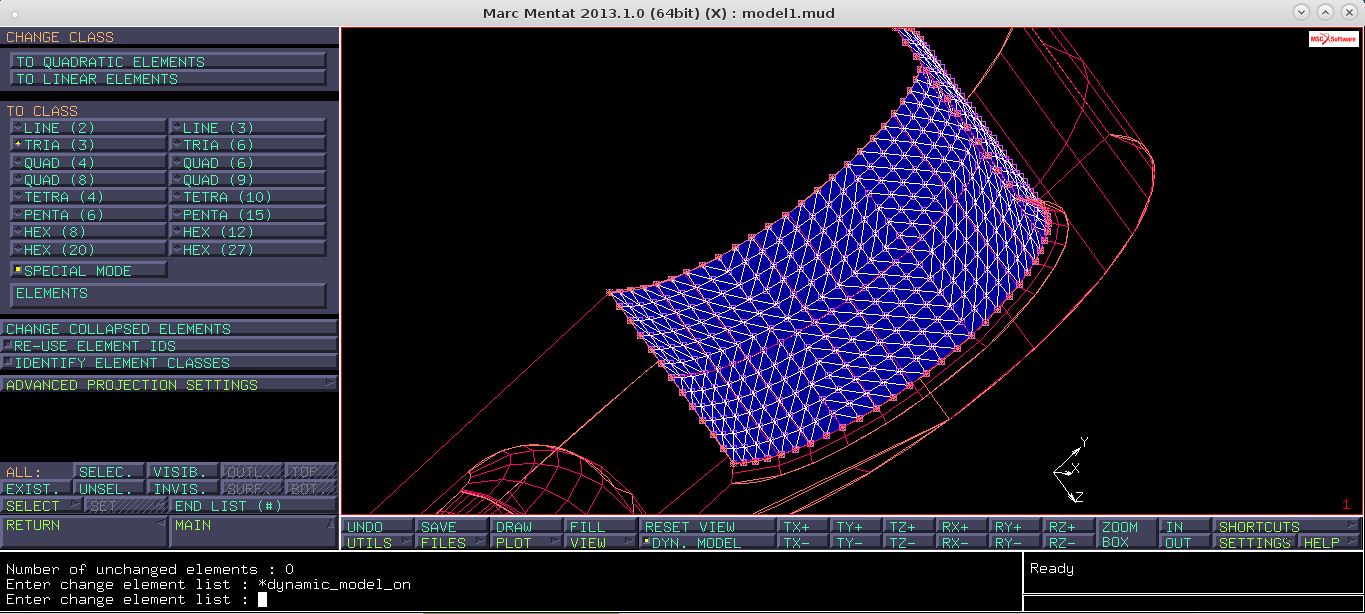The height and width of the screenshot is (614, 1365).
Task: Translate view with TX-
Action: (803, 543)
